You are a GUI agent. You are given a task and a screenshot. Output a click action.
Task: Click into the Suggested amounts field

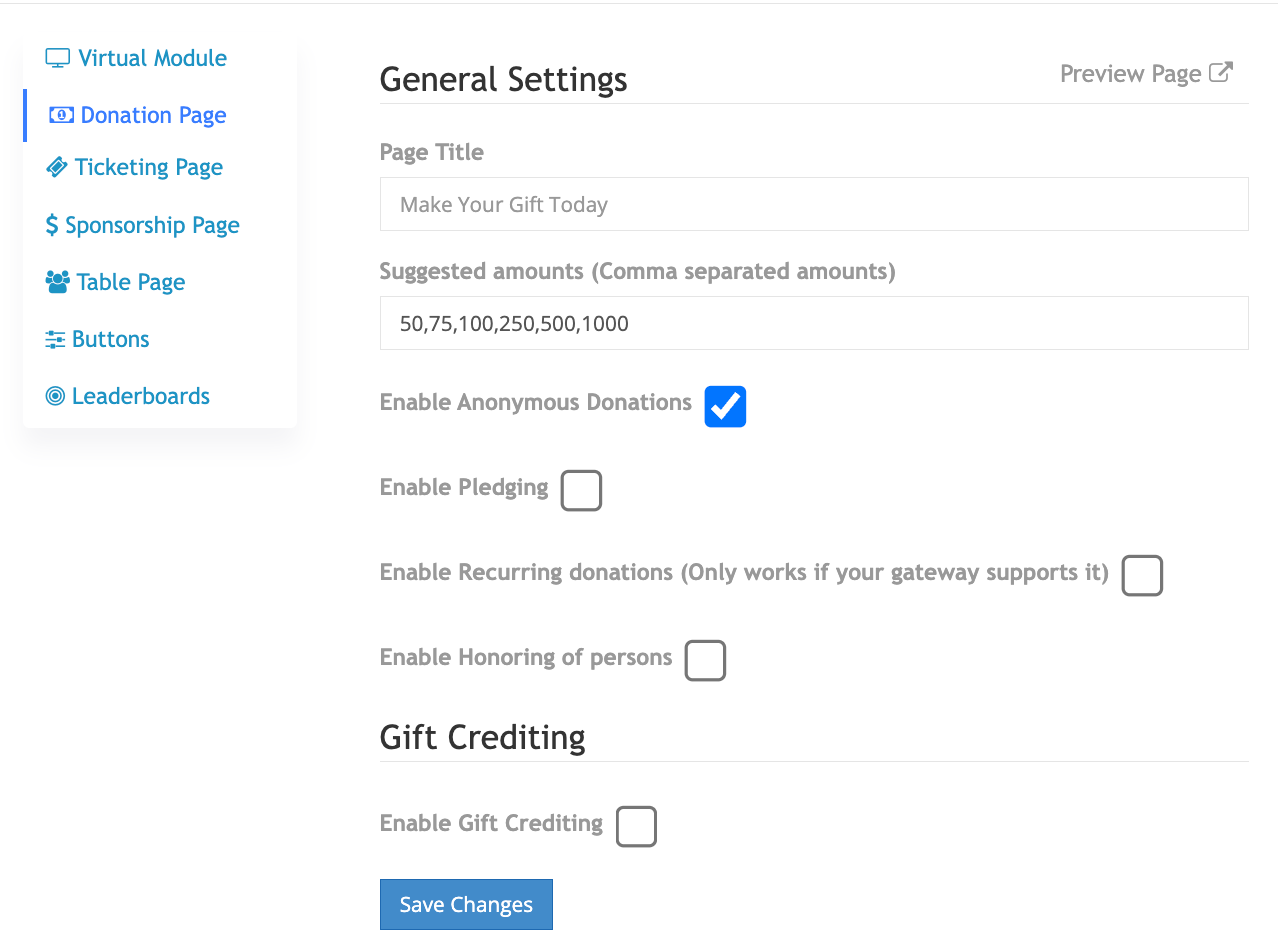pyautogui.click(x=814, y=323)
